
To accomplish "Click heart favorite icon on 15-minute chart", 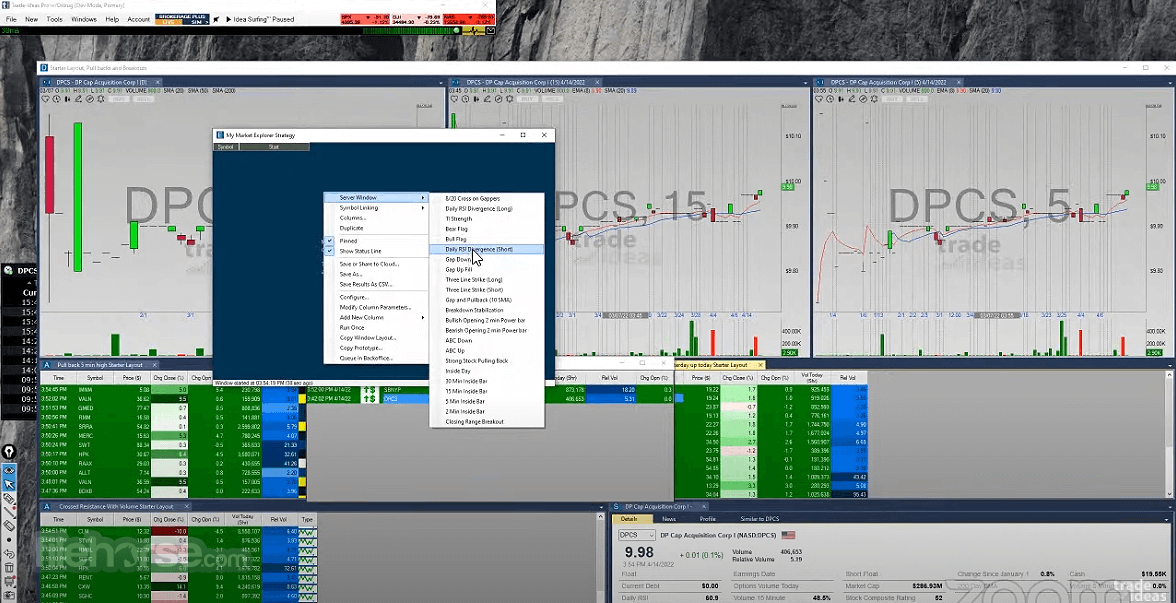I will (x=453, y=99).
